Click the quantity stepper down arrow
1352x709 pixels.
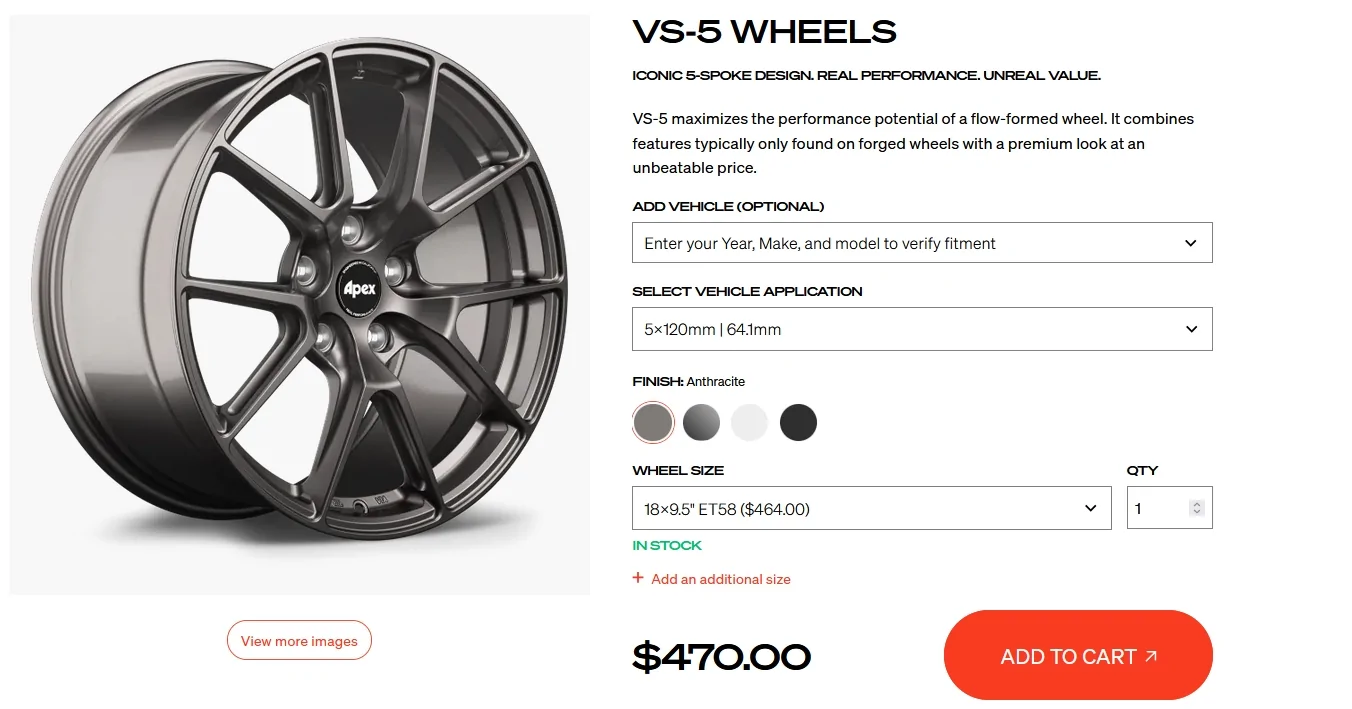(1197, 512)
